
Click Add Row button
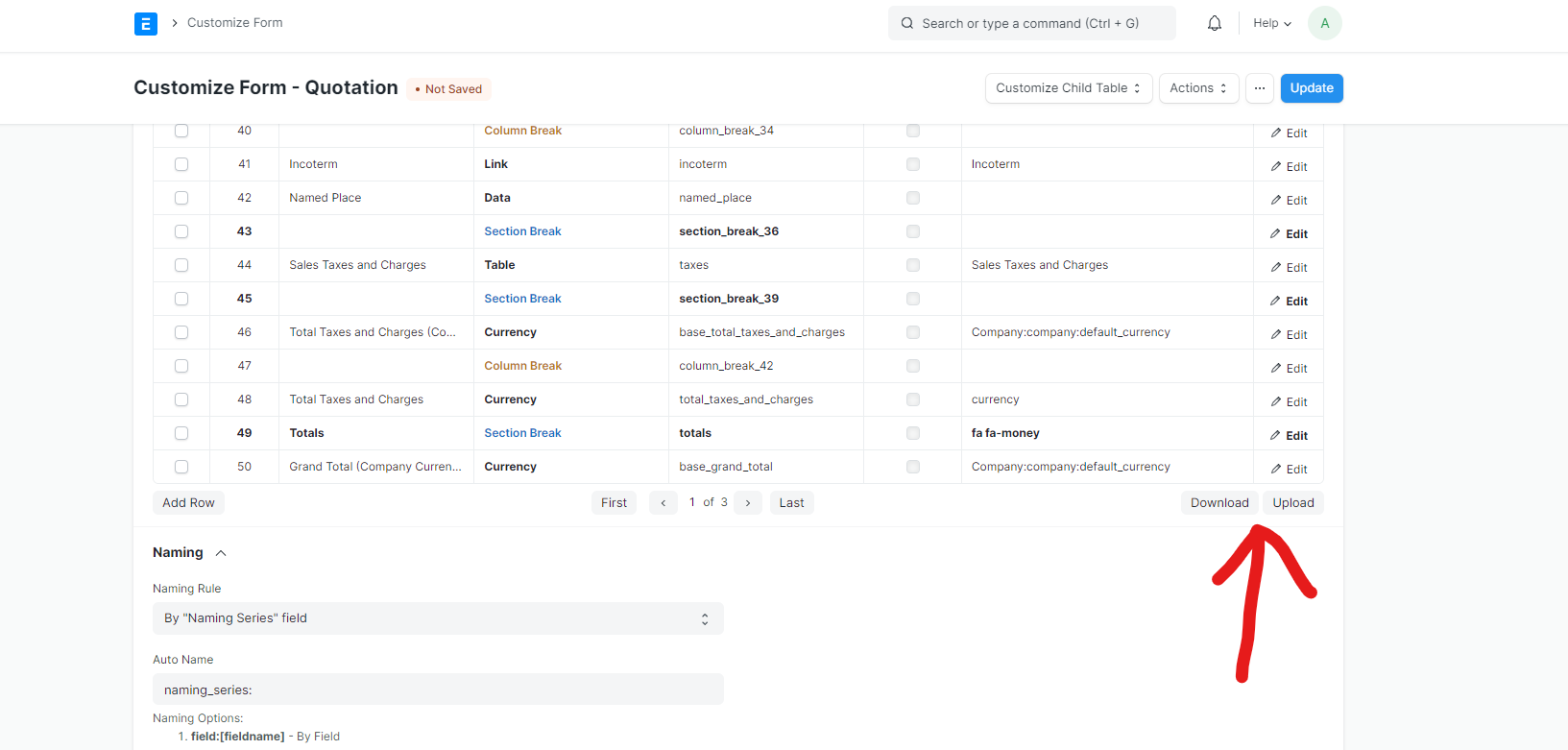(x=189, y=503)
